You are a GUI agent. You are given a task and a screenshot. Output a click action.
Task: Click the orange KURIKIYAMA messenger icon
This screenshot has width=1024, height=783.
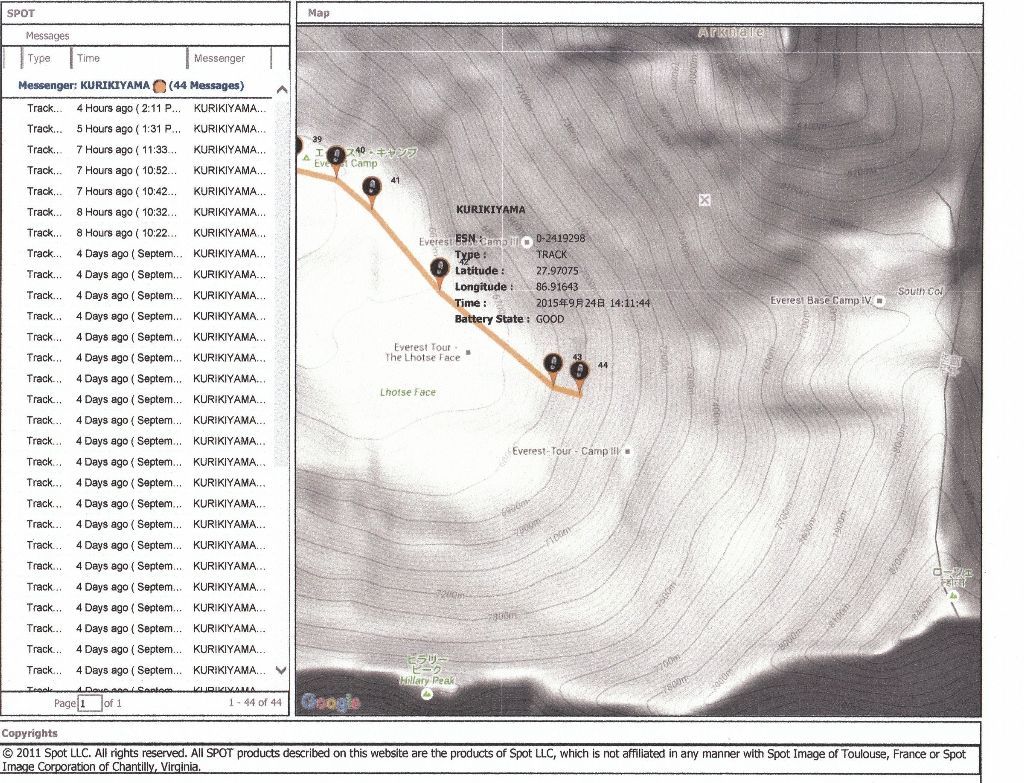tap(159, 86)
